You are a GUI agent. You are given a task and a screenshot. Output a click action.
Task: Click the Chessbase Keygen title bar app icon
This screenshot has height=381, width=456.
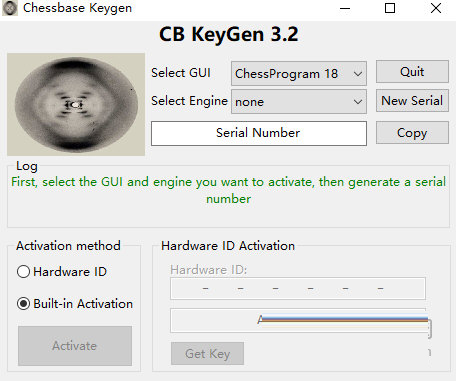[10, 8]
